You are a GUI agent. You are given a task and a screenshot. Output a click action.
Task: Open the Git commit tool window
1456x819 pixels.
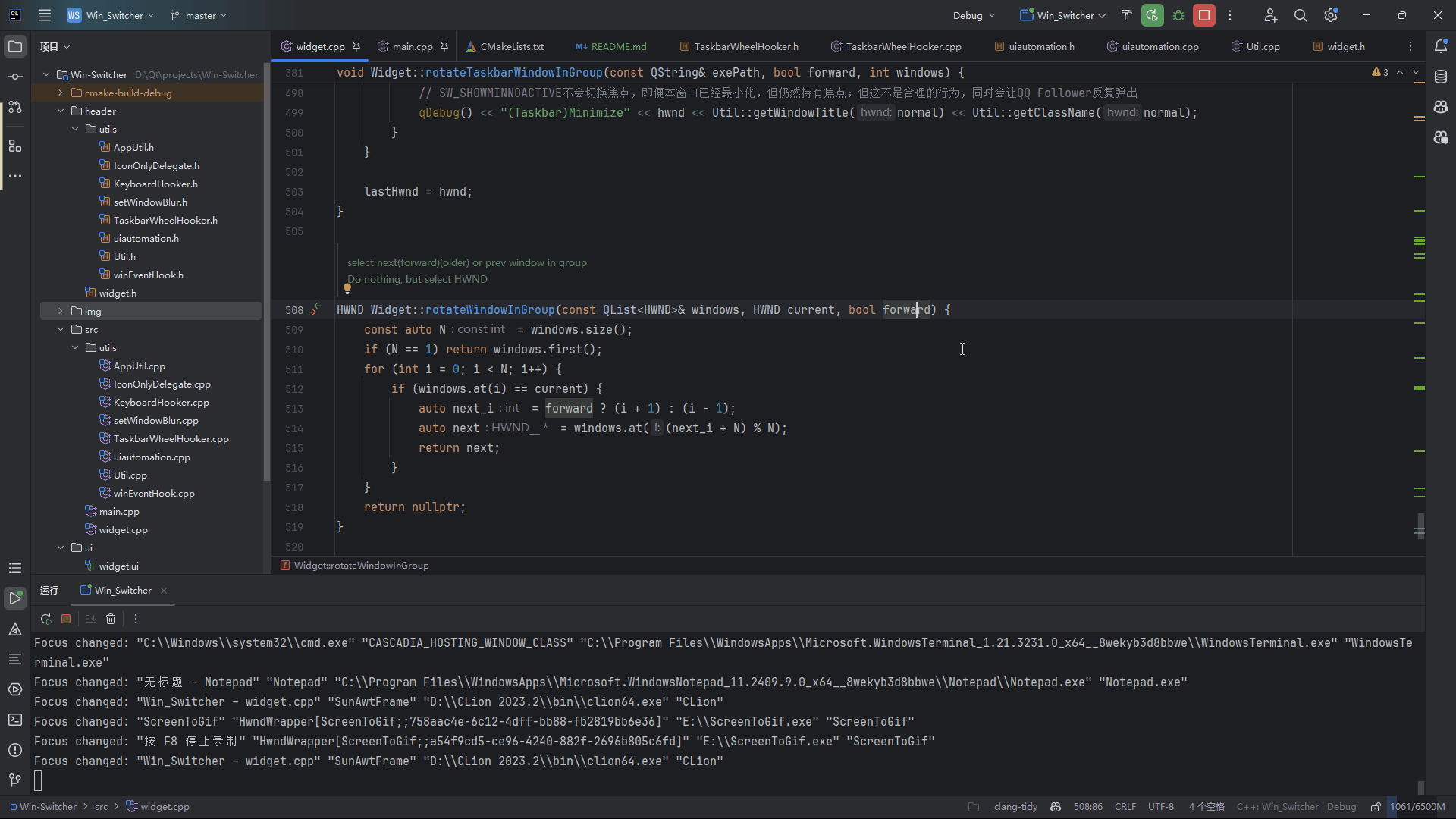[x=14, y=77]
